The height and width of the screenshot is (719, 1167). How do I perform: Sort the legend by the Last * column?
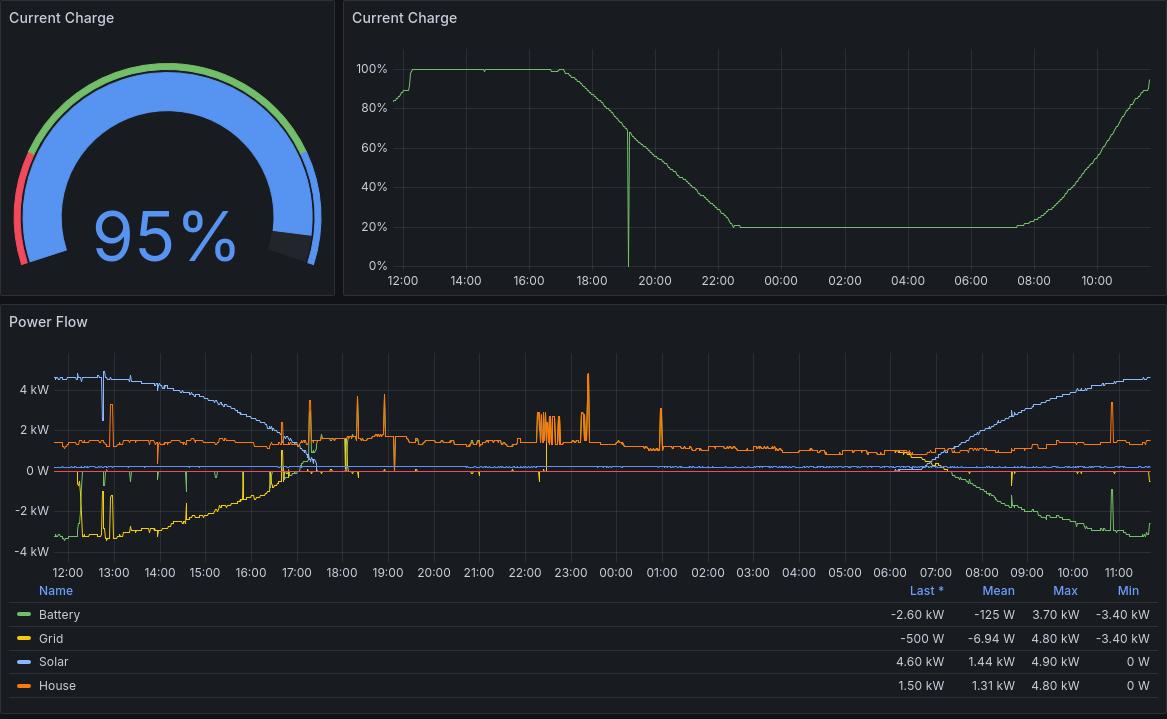coord(926,590)
